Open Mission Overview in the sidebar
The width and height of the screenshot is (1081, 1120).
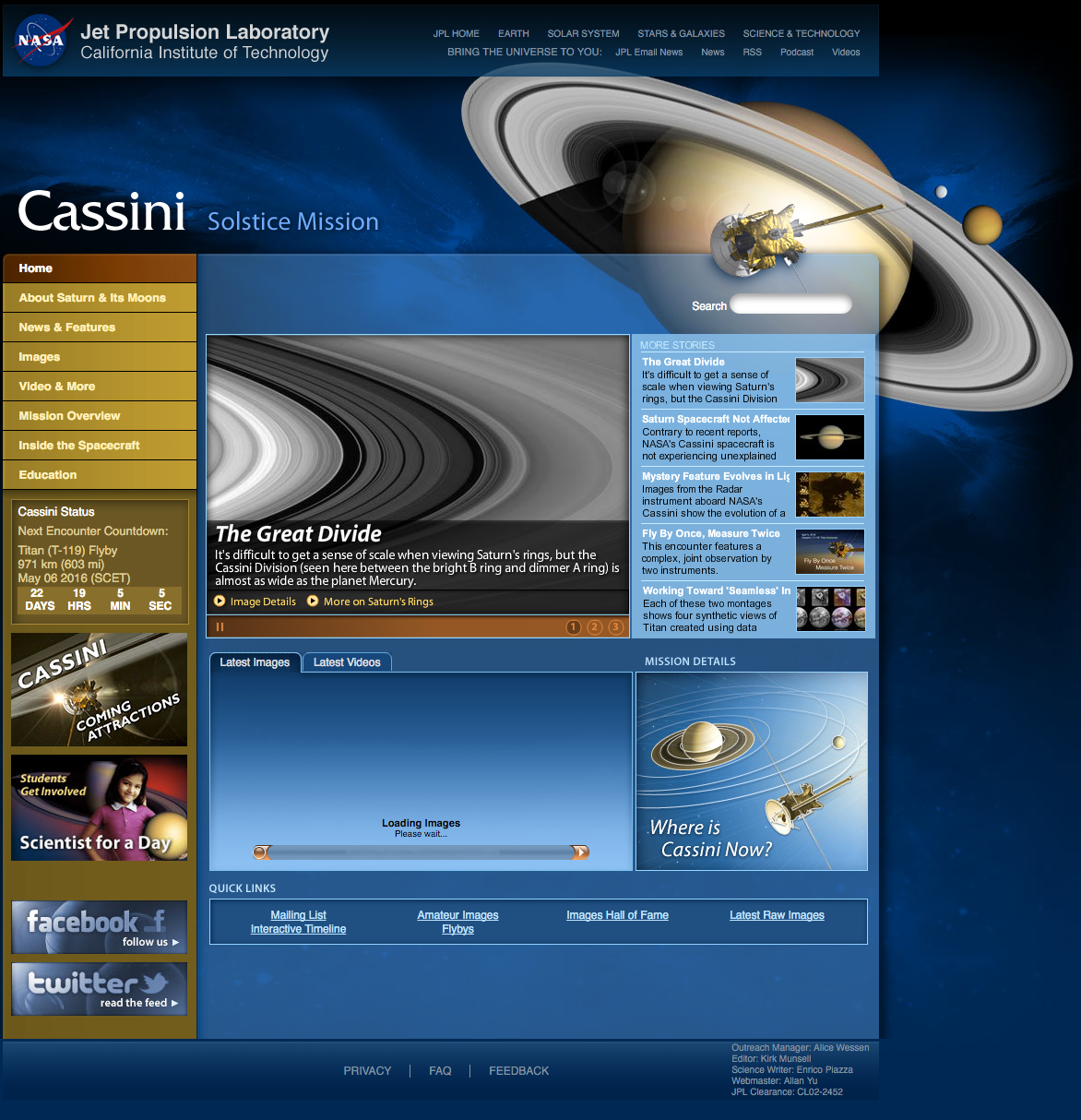(x=100, y=416)
